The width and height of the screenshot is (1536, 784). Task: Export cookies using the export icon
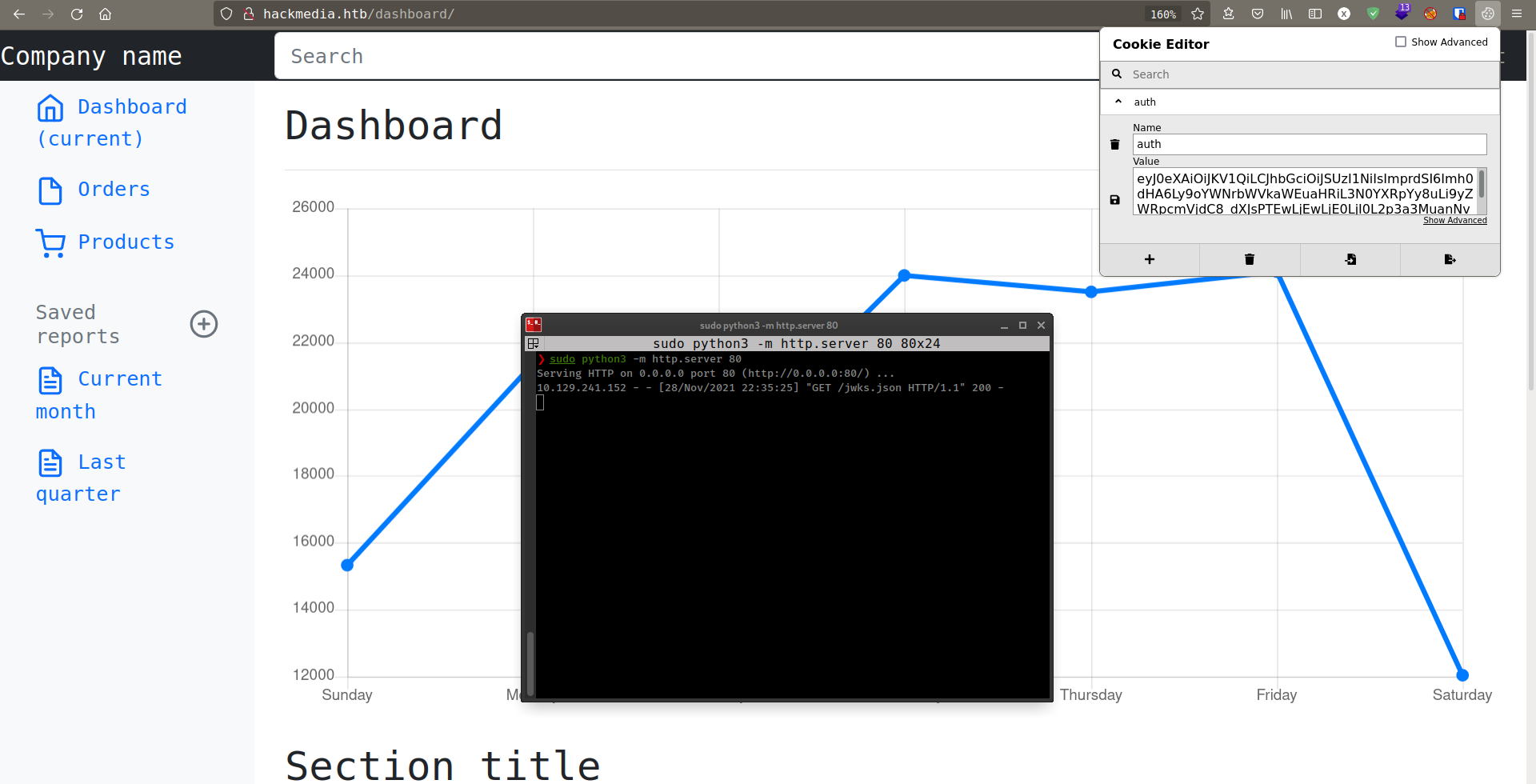(x=1450, y=259)
